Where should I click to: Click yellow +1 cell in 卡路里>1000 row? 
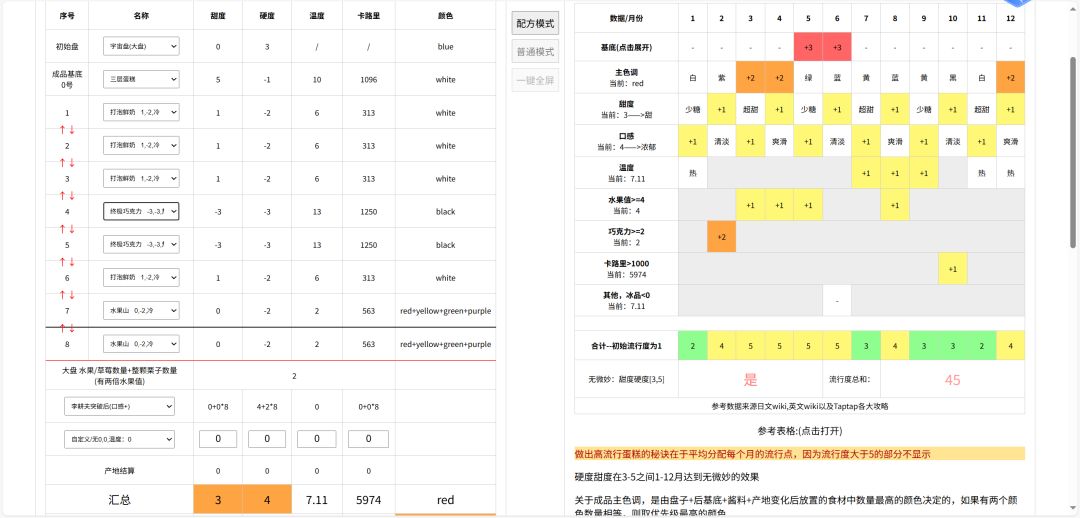(x=953, y=269)
